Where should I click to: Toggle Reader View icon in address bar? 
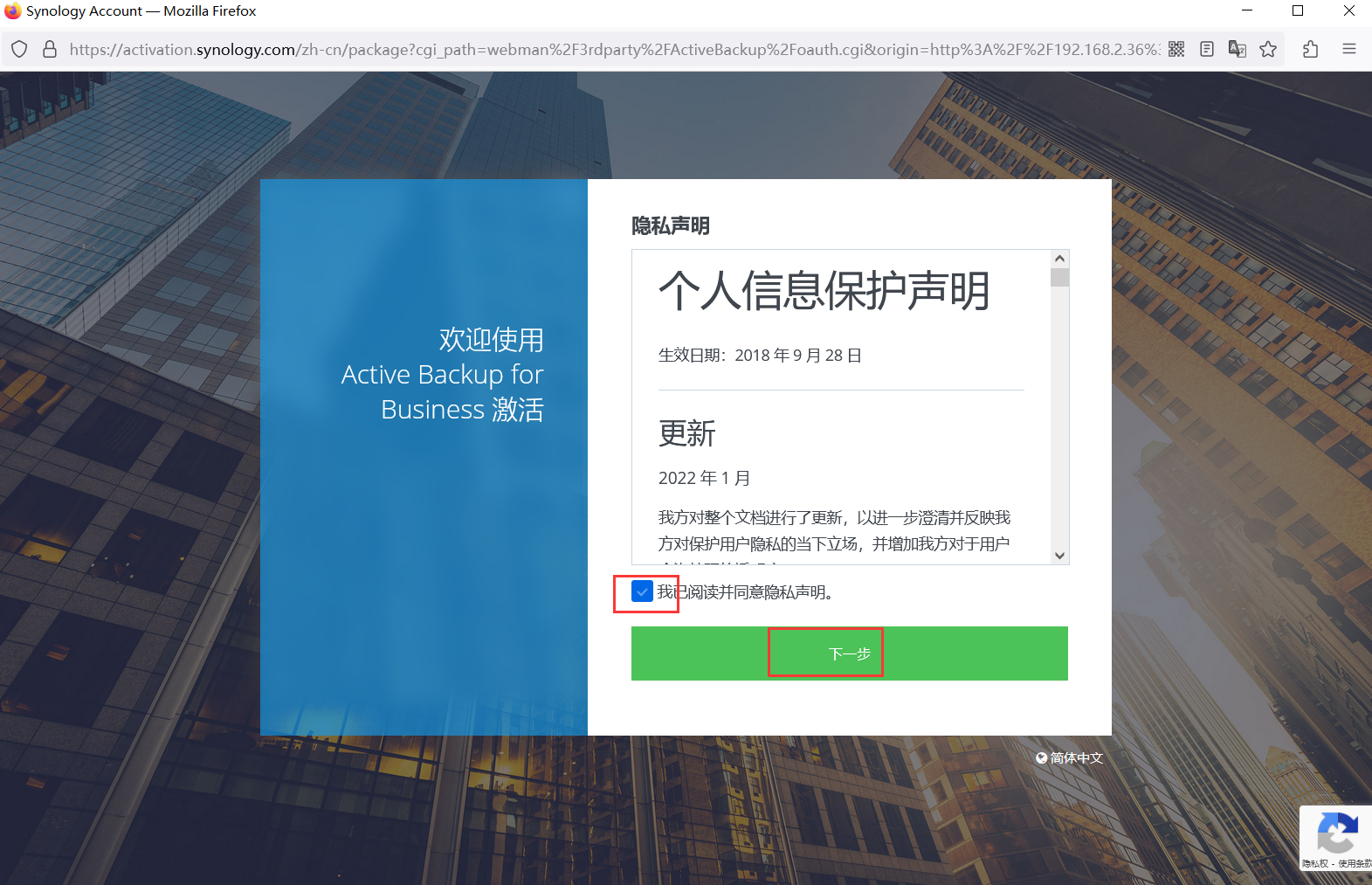click(1207, 49)
